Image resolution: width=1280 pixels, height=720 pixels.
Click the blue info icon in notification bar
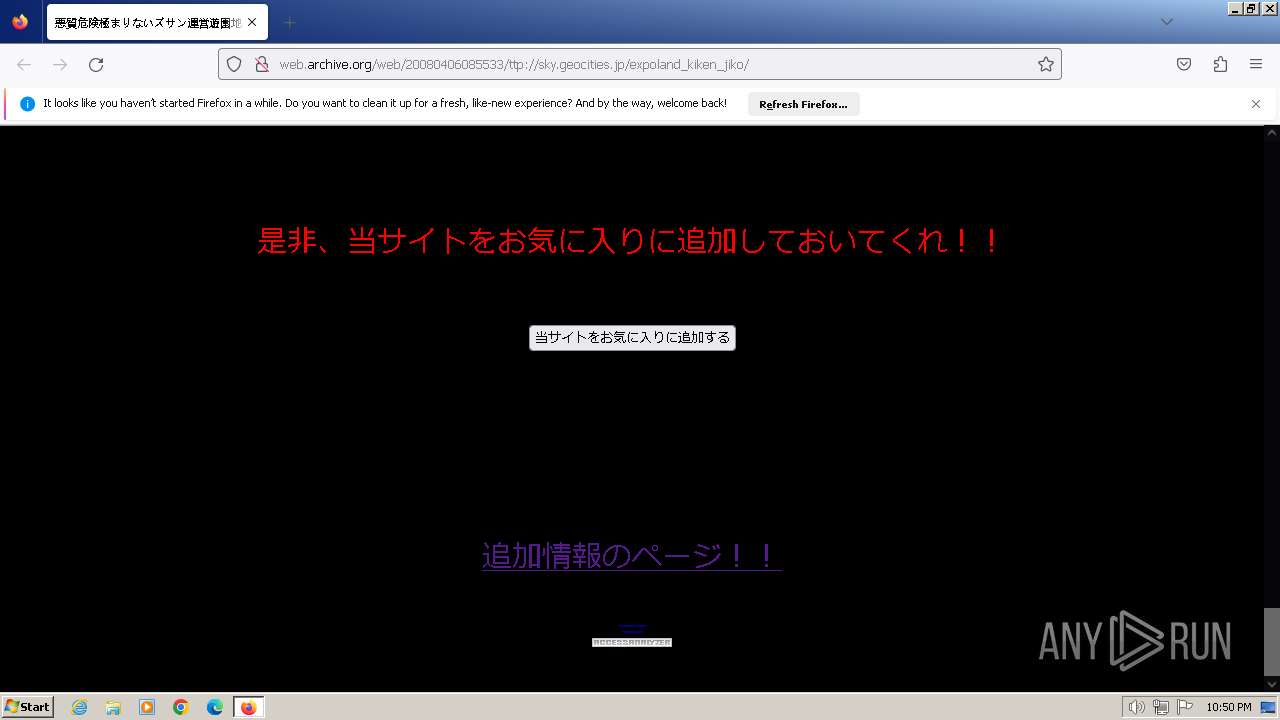tap(28, 104)
